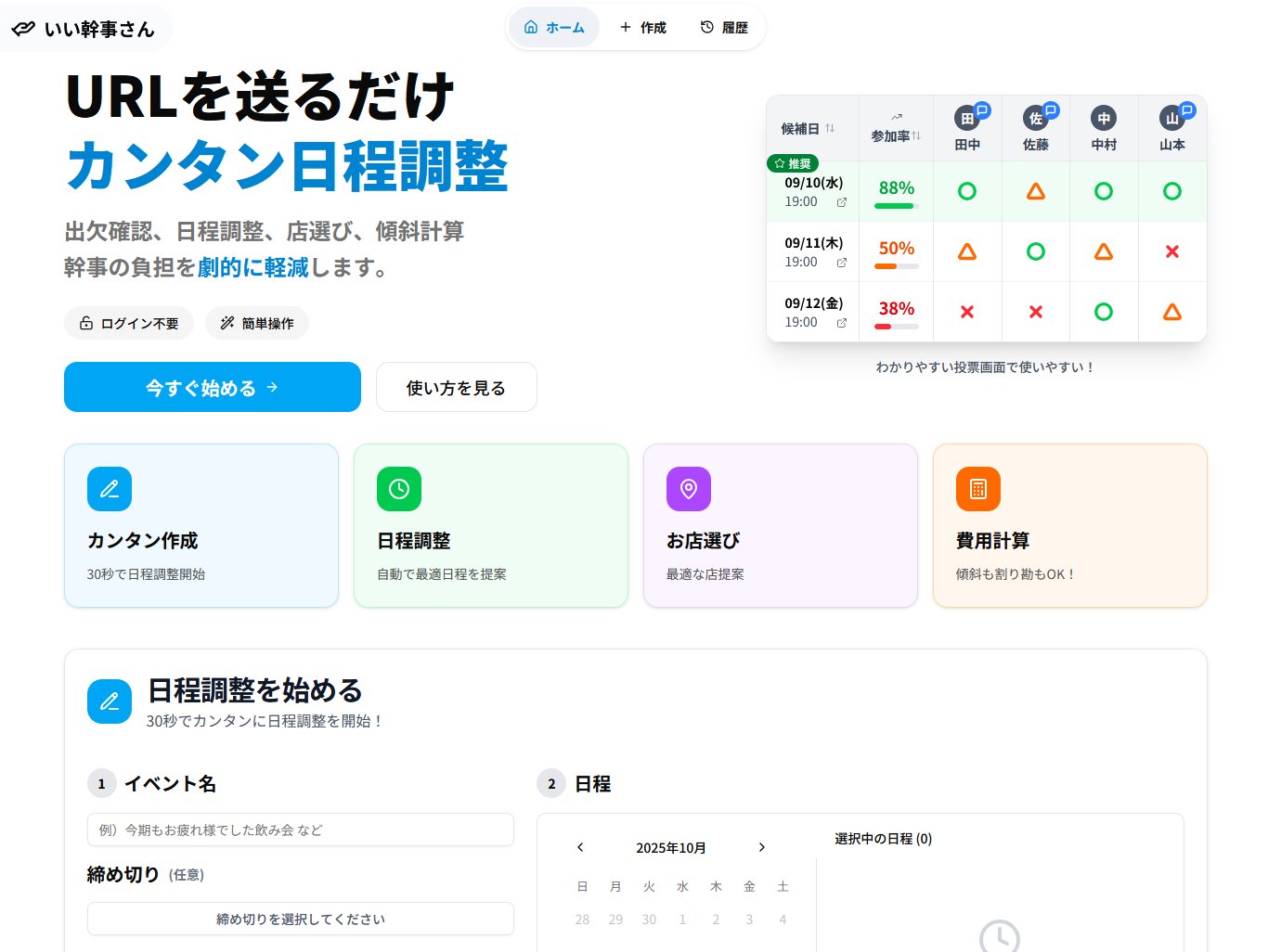Viewport: 1281px width, 952px height.
Task: Toggle 山本's × response for 09/11(木)
Action: coord(1172,251)
